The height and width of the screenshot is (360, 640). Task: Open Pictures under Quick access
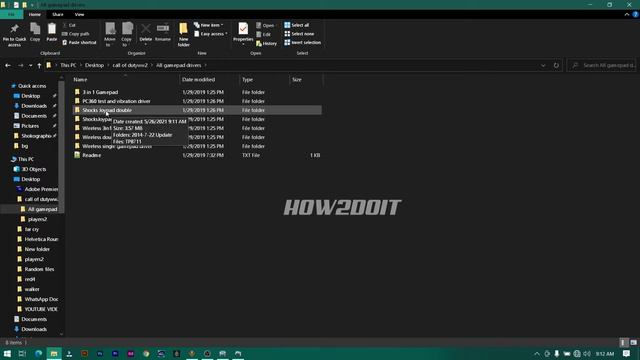pyautogui.click(x=30, y=126)
